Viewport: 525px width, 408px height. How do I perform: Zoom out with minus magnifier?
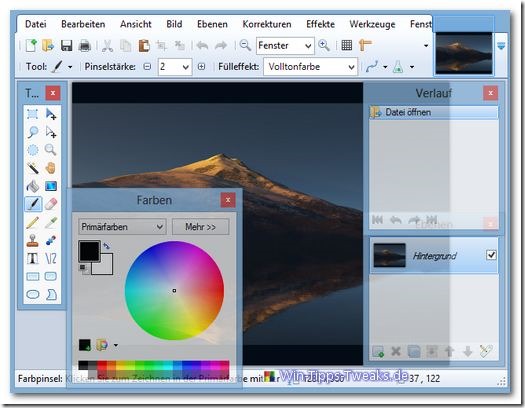pos(245,45)
